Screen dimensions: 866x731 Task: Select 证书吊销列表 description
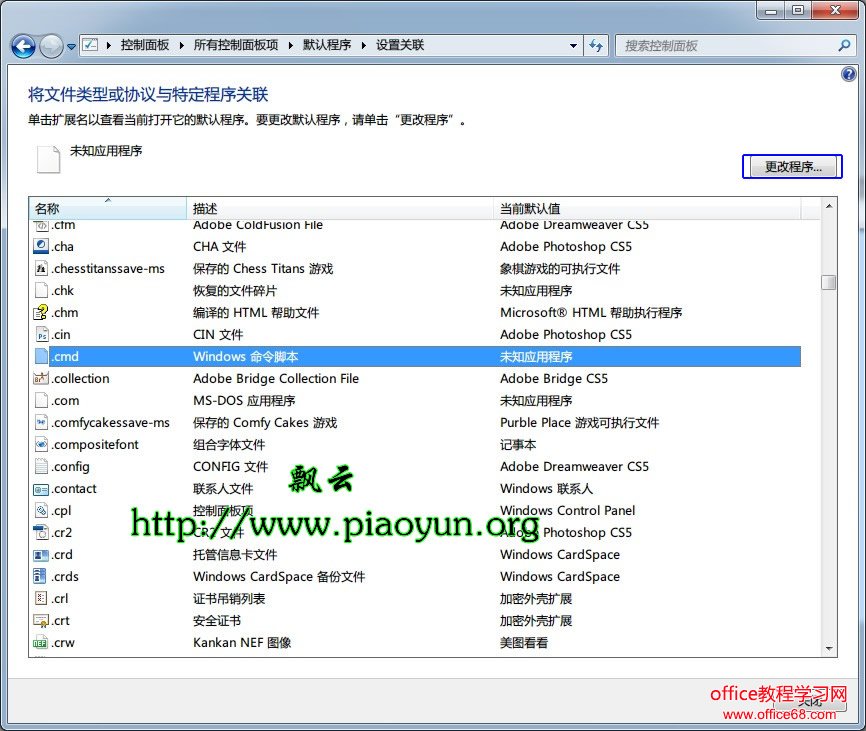point(229,598)
